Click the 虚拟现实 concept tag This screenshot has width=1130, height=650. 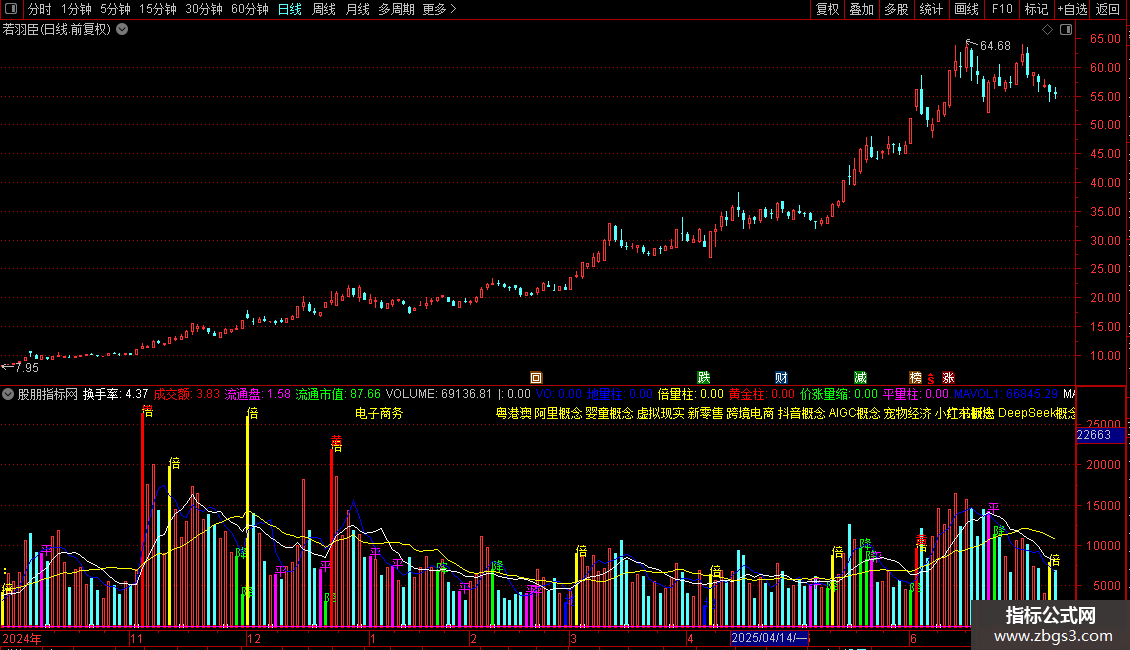660,414
